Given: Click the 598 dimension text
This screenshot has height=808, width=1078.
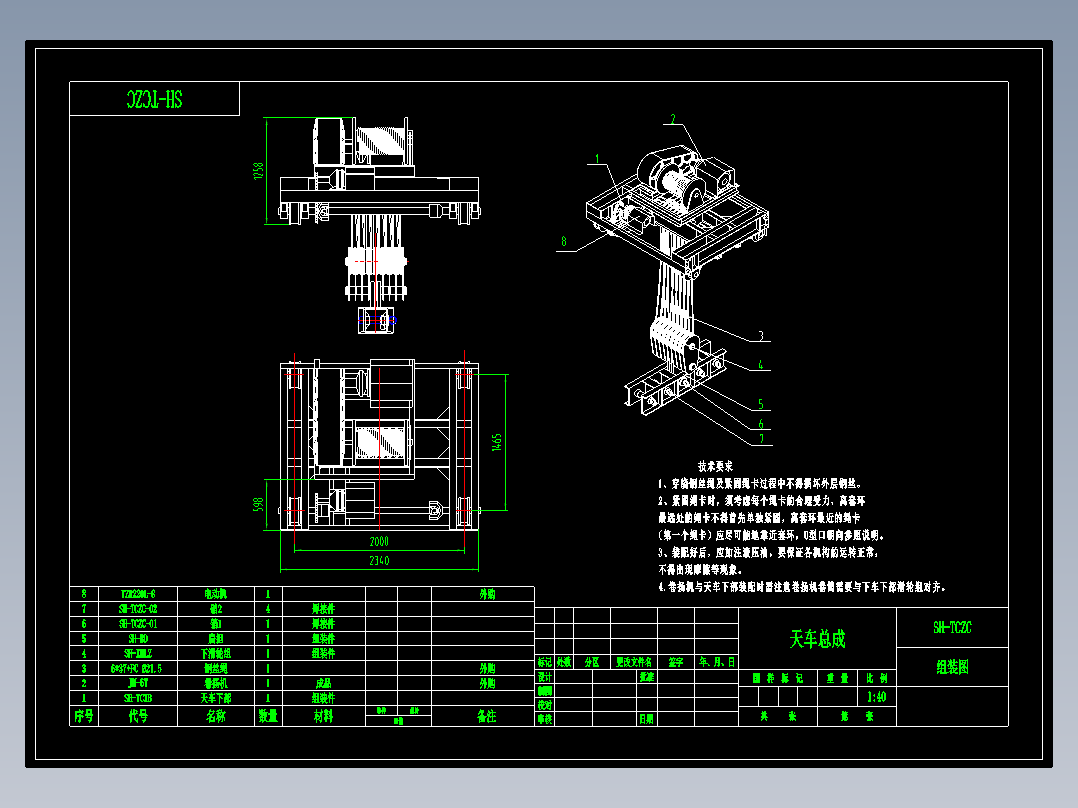Looking at the screenshot, I should click(258, 505).
